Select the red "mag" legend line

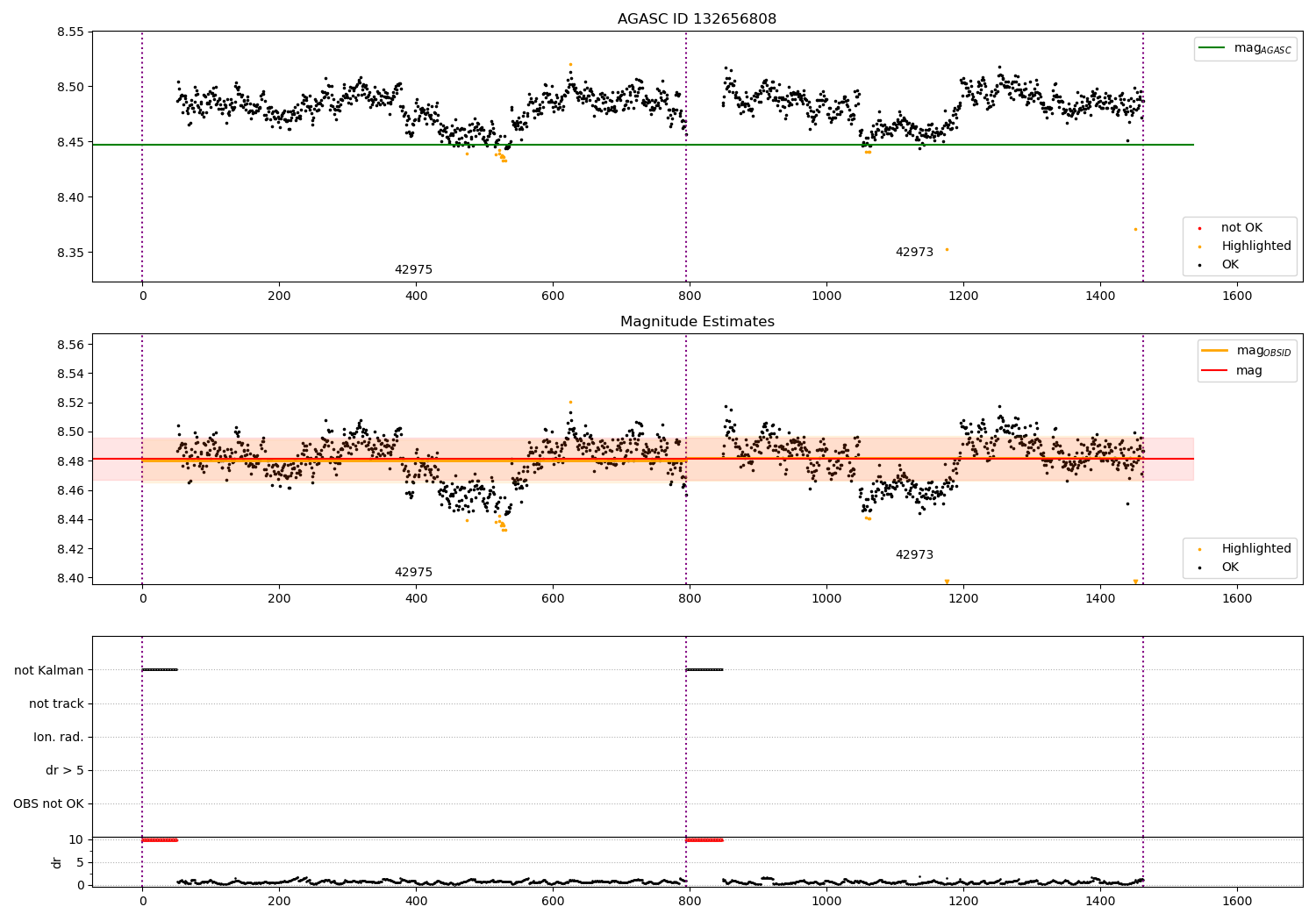pyautogui.click(x=1215, y=371)
